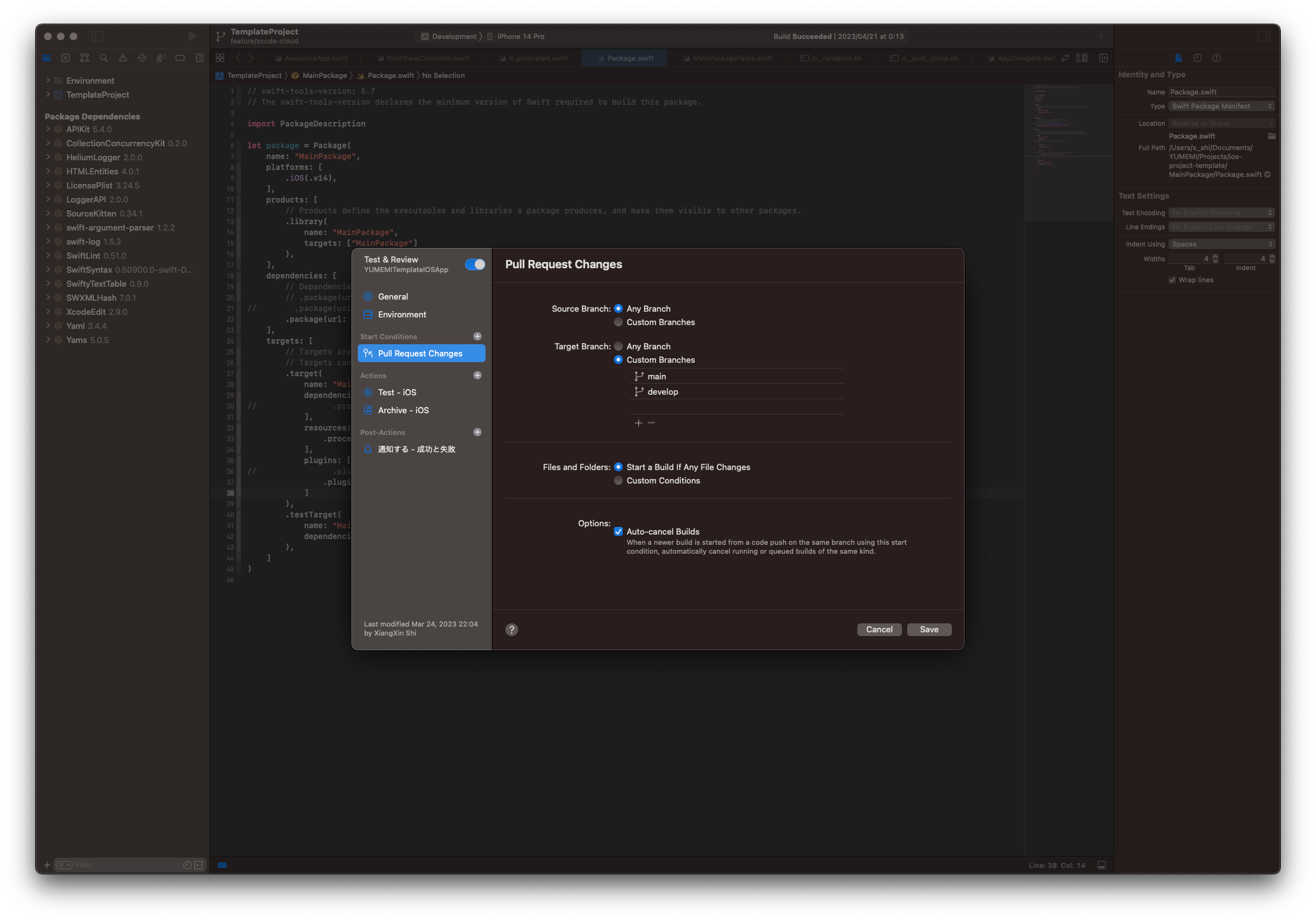Switch to the MainPackageTests.swift tab
The image size is (1316, 921).
tap(728, 57)
